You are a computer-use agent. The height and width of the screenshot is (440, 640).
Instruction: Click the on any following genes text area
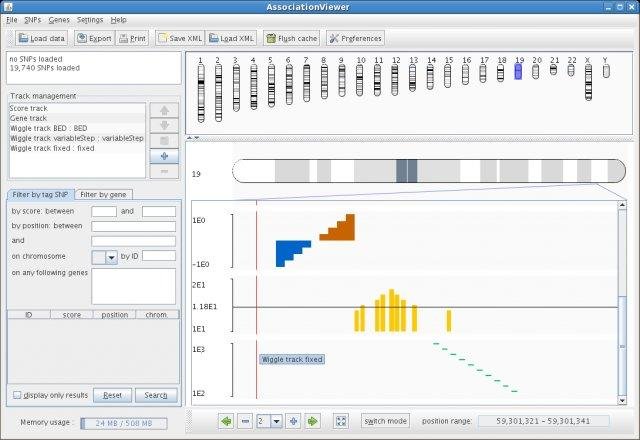(133, 286)
